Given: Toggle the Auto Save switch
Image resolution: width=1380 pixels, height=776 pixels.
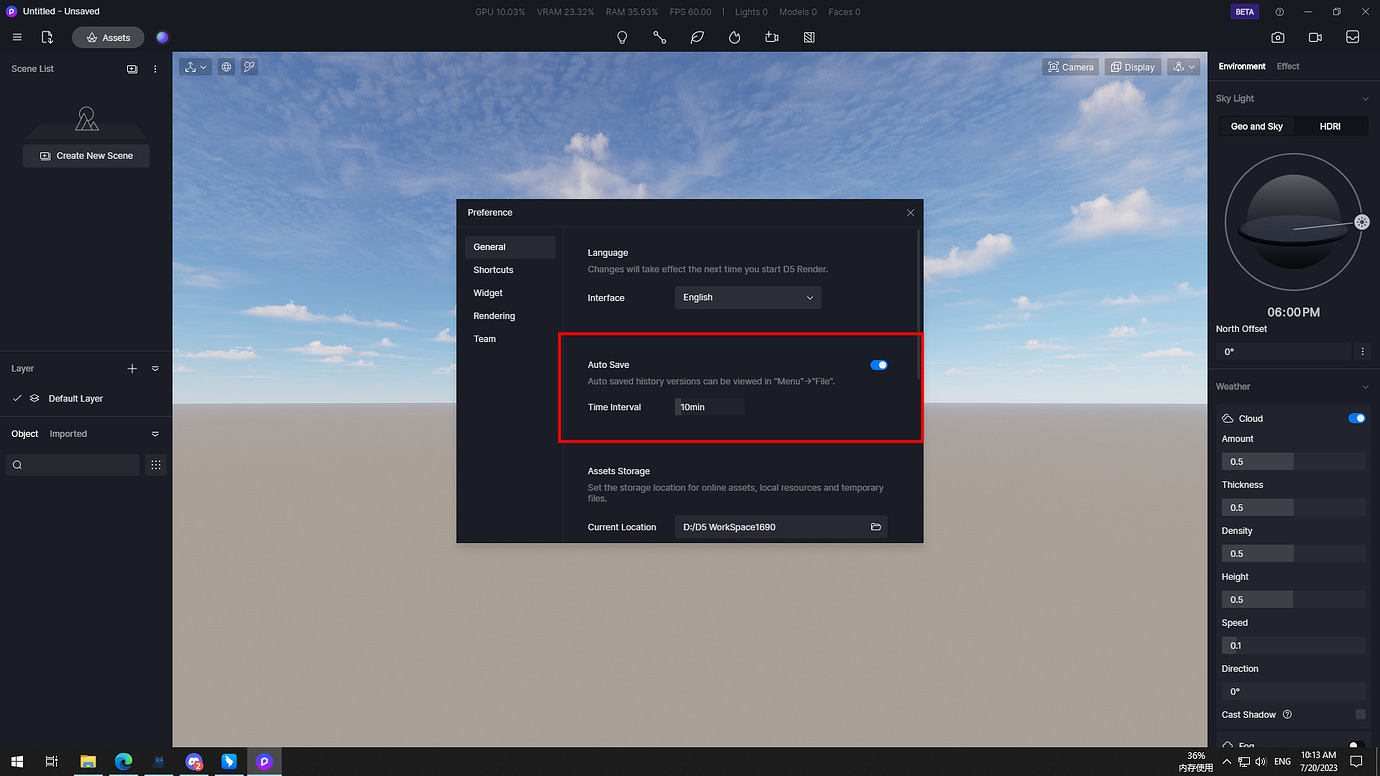Looking at the screenshot, I should pos(879,365).
